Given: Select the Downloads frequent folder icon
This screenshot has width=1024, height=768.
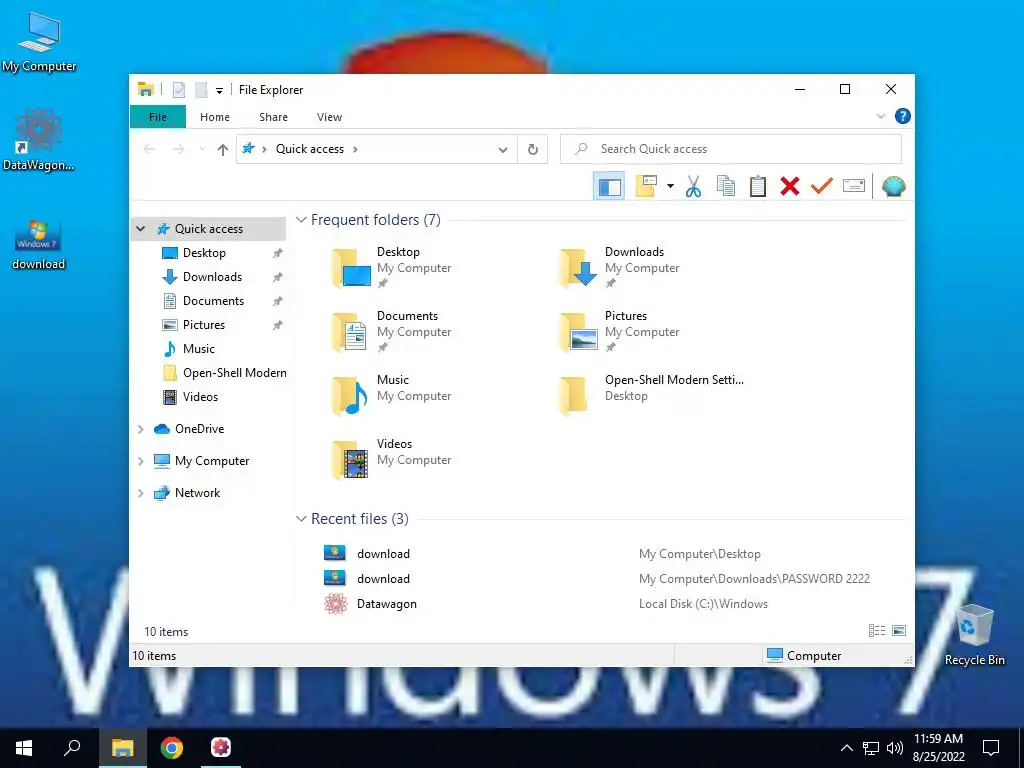Looking at the screenshot, I should point(579,268).
